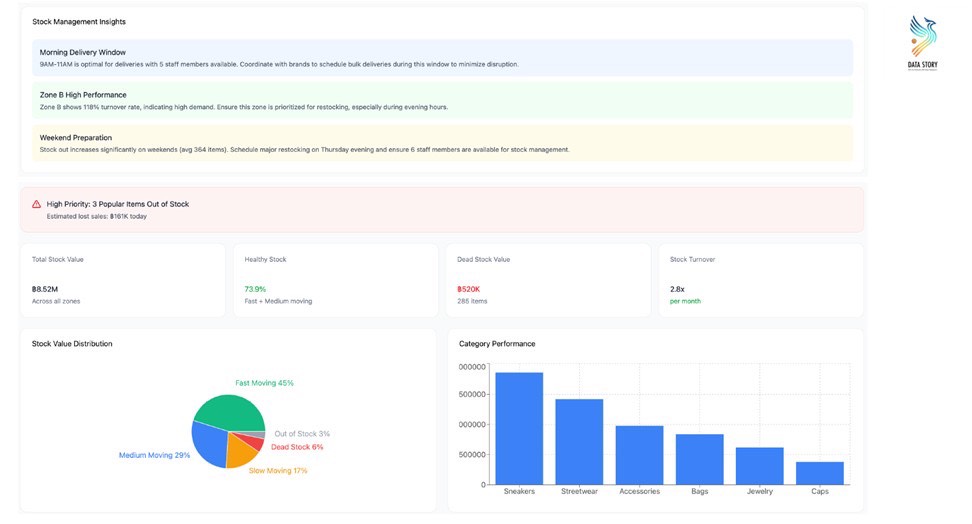Click the orange Slow Moving pie slice
This screenshot has height=524, width=972.
[241, 453]
